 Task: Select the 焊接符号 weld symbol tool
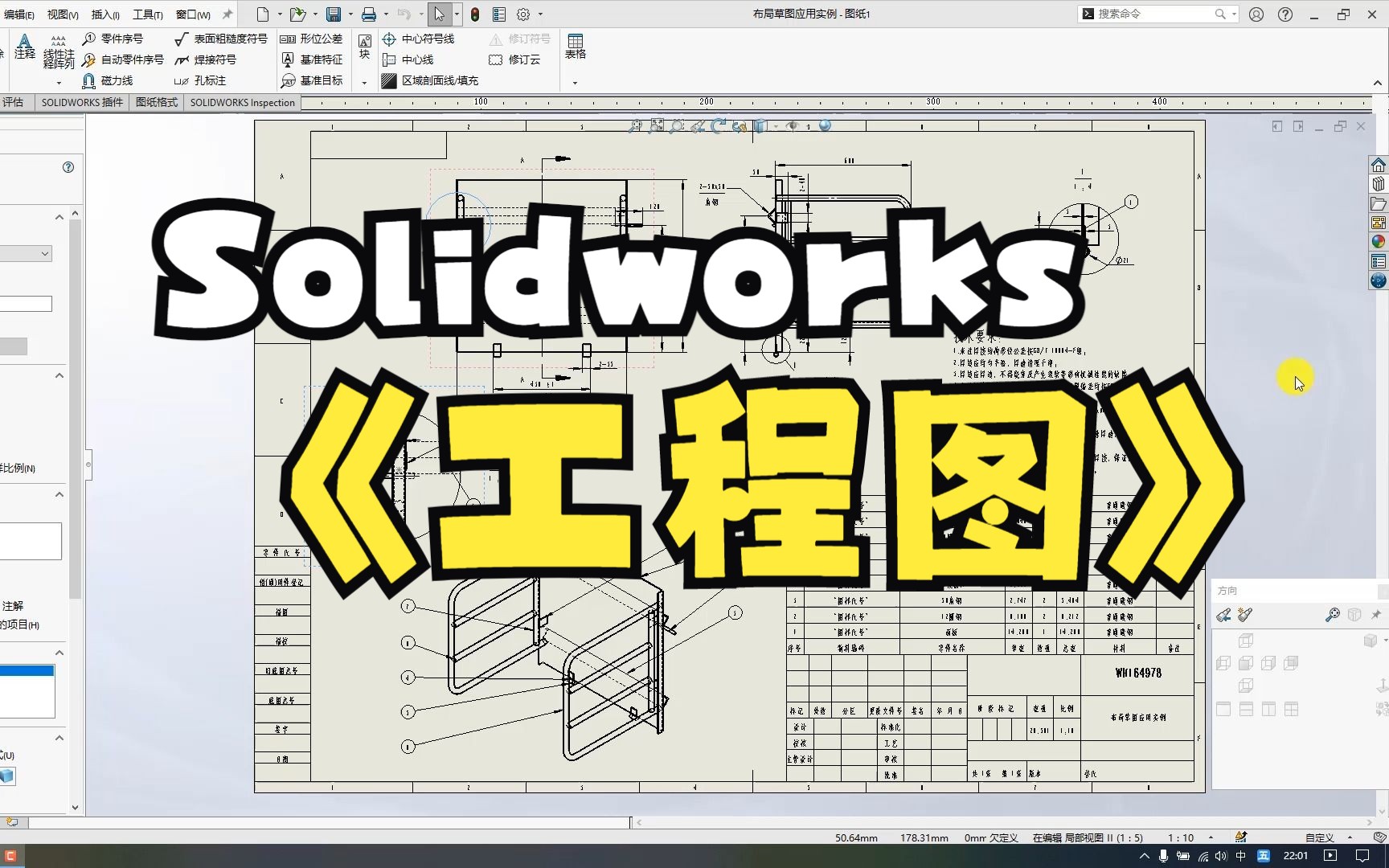click(206, 59)
